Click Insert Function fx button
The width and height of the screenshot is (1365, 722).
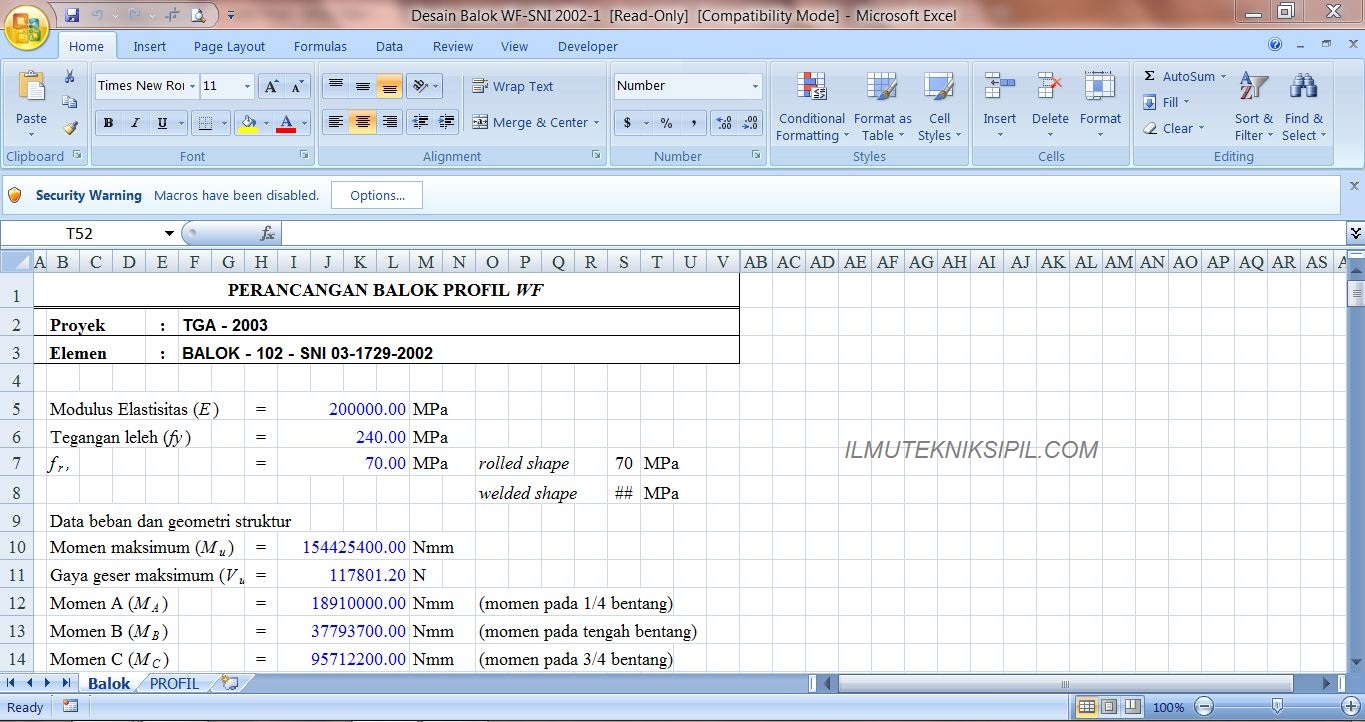coord(267,233)
